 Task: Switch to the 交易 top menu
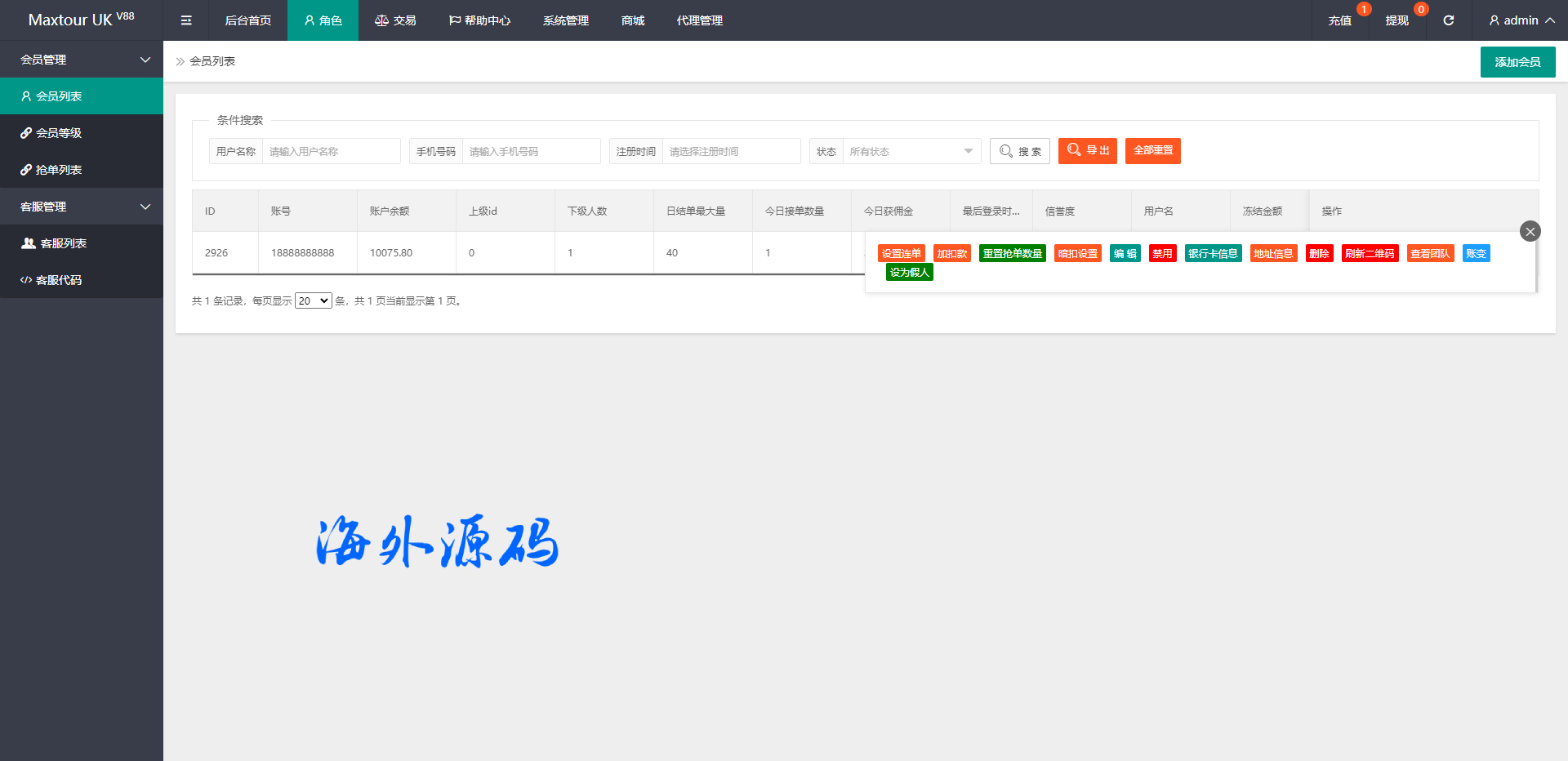pyautogui.click(x=395, y=20)
